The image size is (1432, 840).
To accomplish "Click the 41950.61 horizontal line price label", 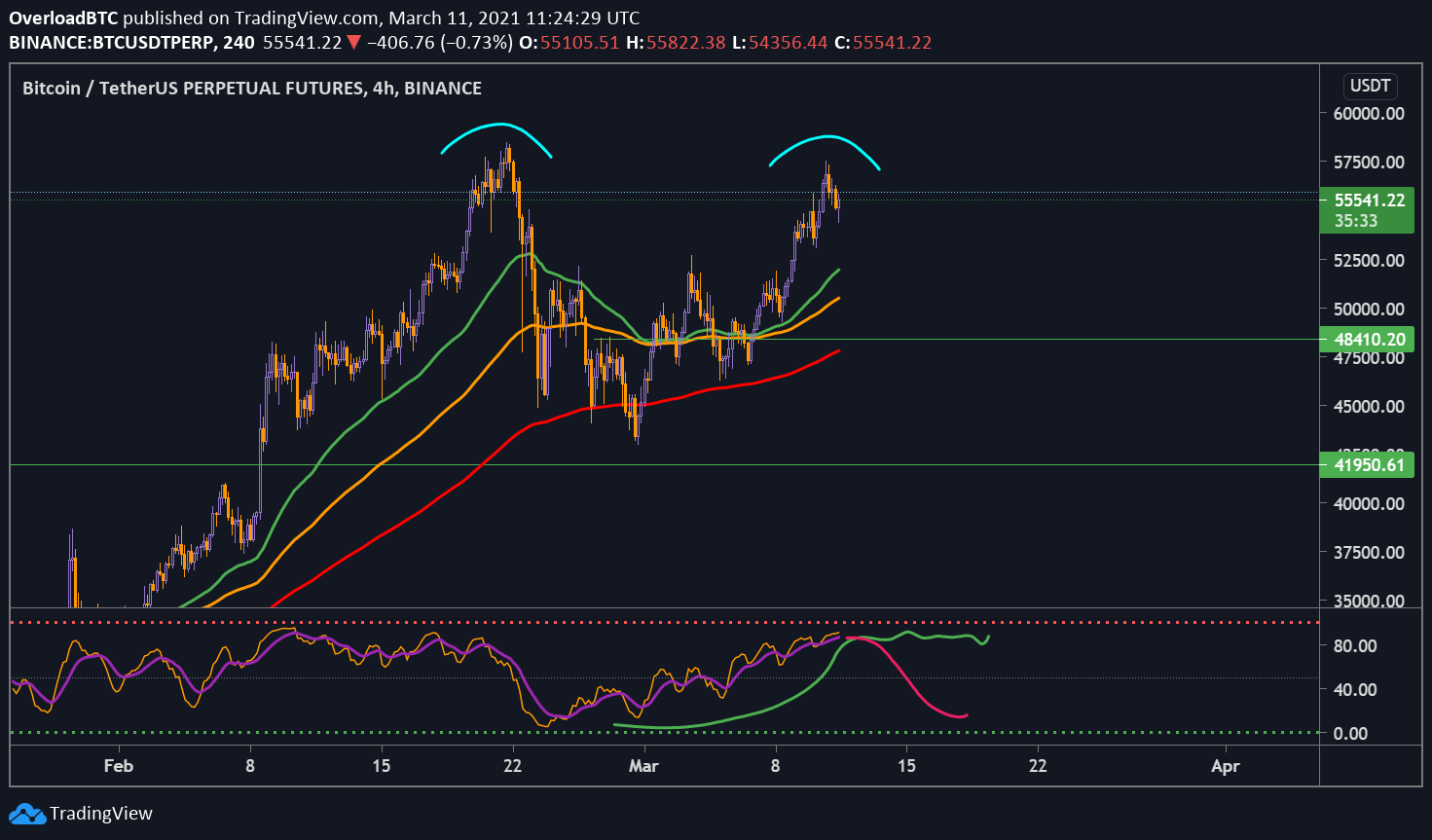I will tap(1367, 465).
